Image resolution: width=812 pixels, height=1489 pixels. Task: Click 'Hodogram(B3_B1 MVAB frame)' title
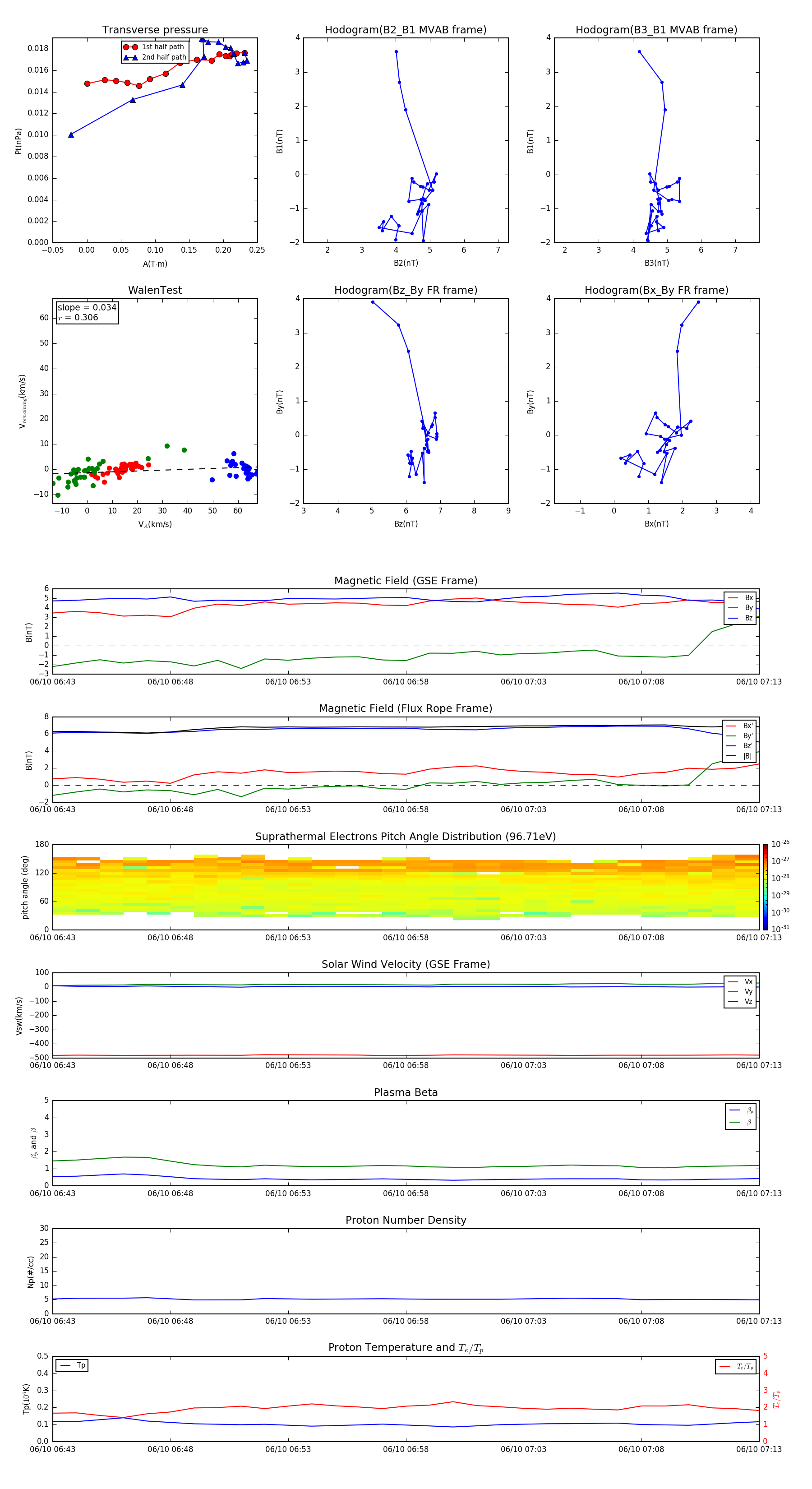(656, 30)
